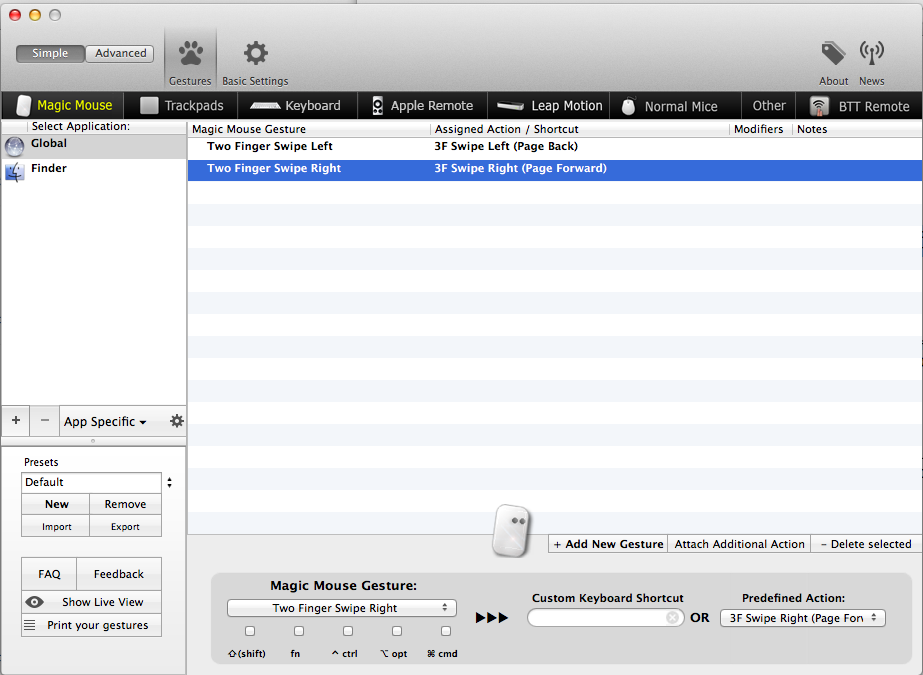The width and height of the screenshot is (923, 675).
Task: Open the Gestures paw toolbar icon
Action: [x=190, y=54]
